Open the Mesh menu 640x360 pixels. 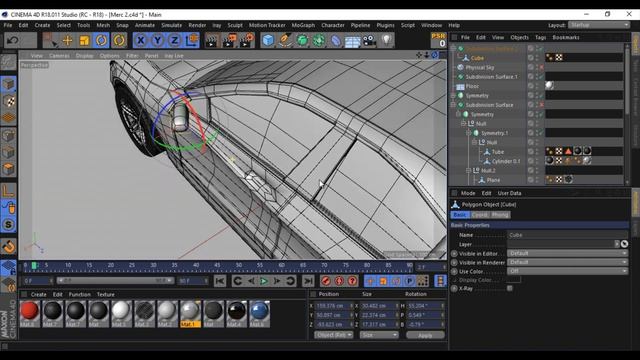[103, 25]
